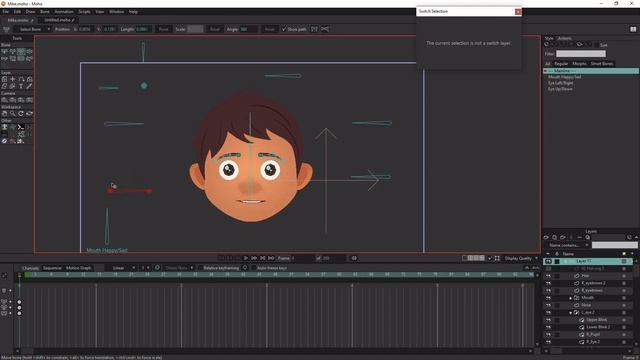Viewport: 640px width, 360px height.
Task: Click the search magnifier icon in Layers panel
Action: 588,237
